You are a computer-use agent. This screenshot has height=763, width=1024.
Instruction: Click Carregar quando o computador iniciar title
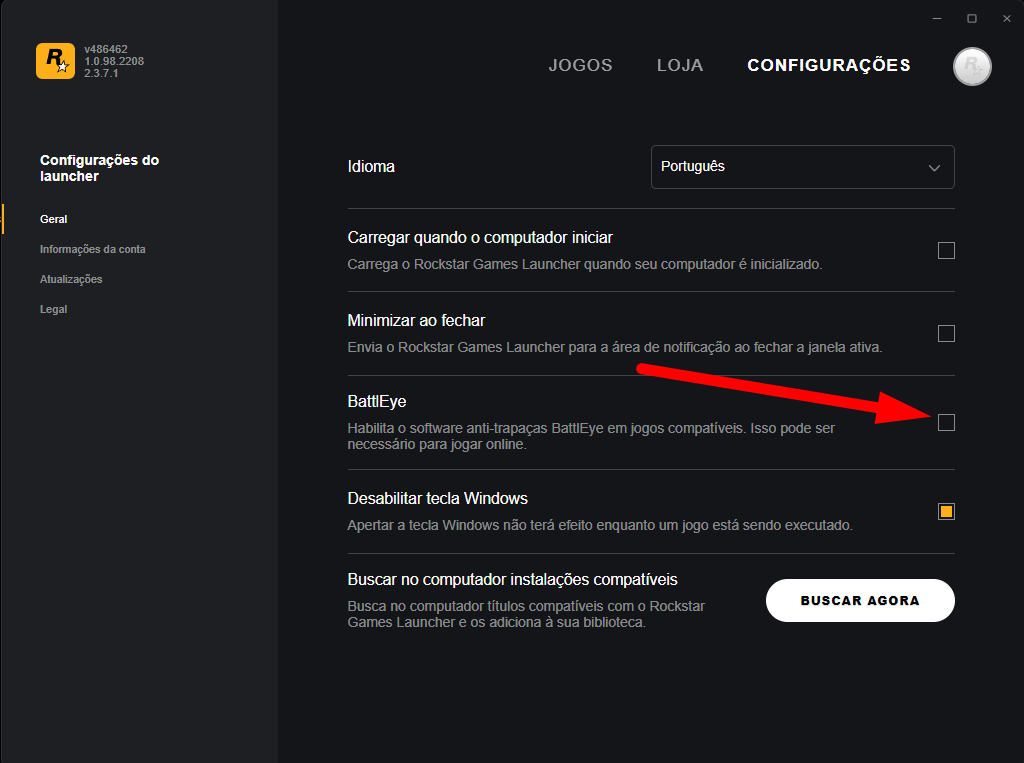(x=480, y=238)
